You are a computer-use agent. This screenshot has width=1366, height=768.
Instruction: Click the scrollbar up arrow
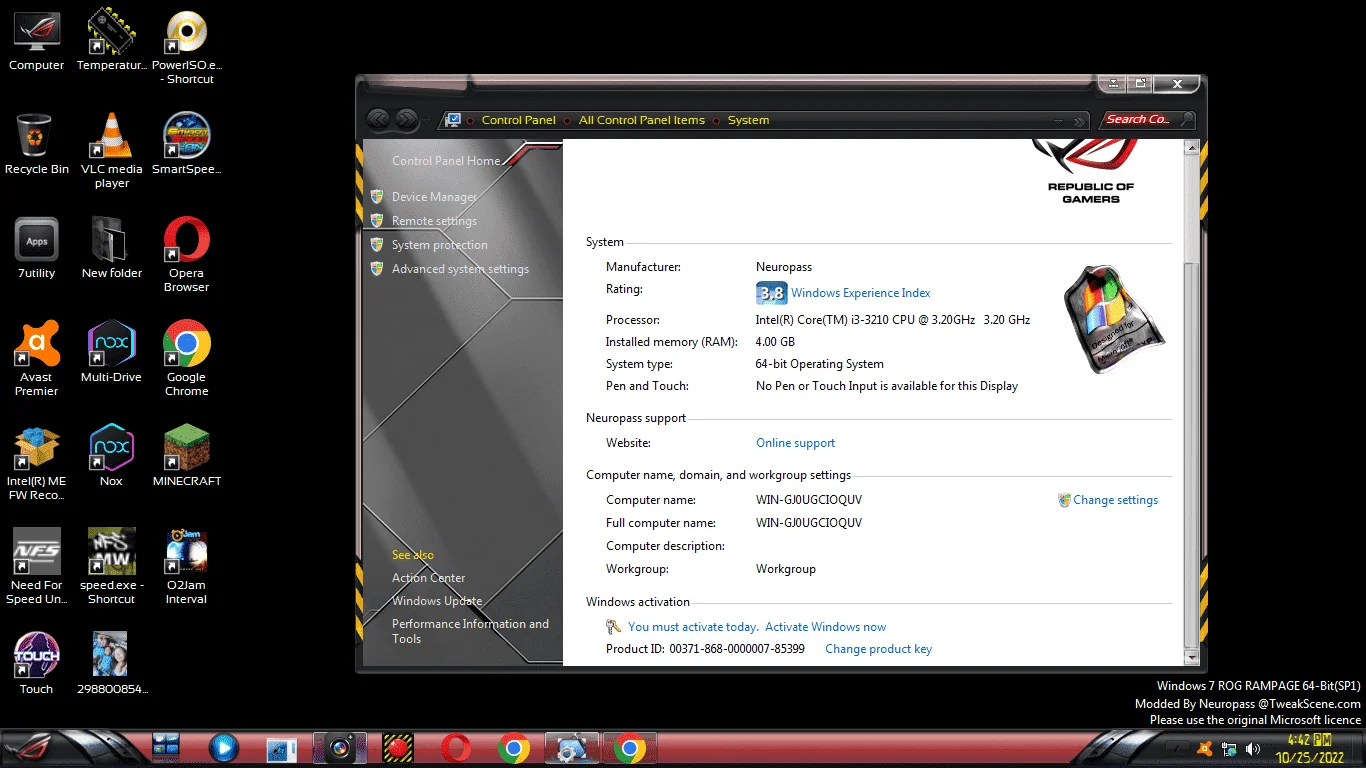[1190, 148]
